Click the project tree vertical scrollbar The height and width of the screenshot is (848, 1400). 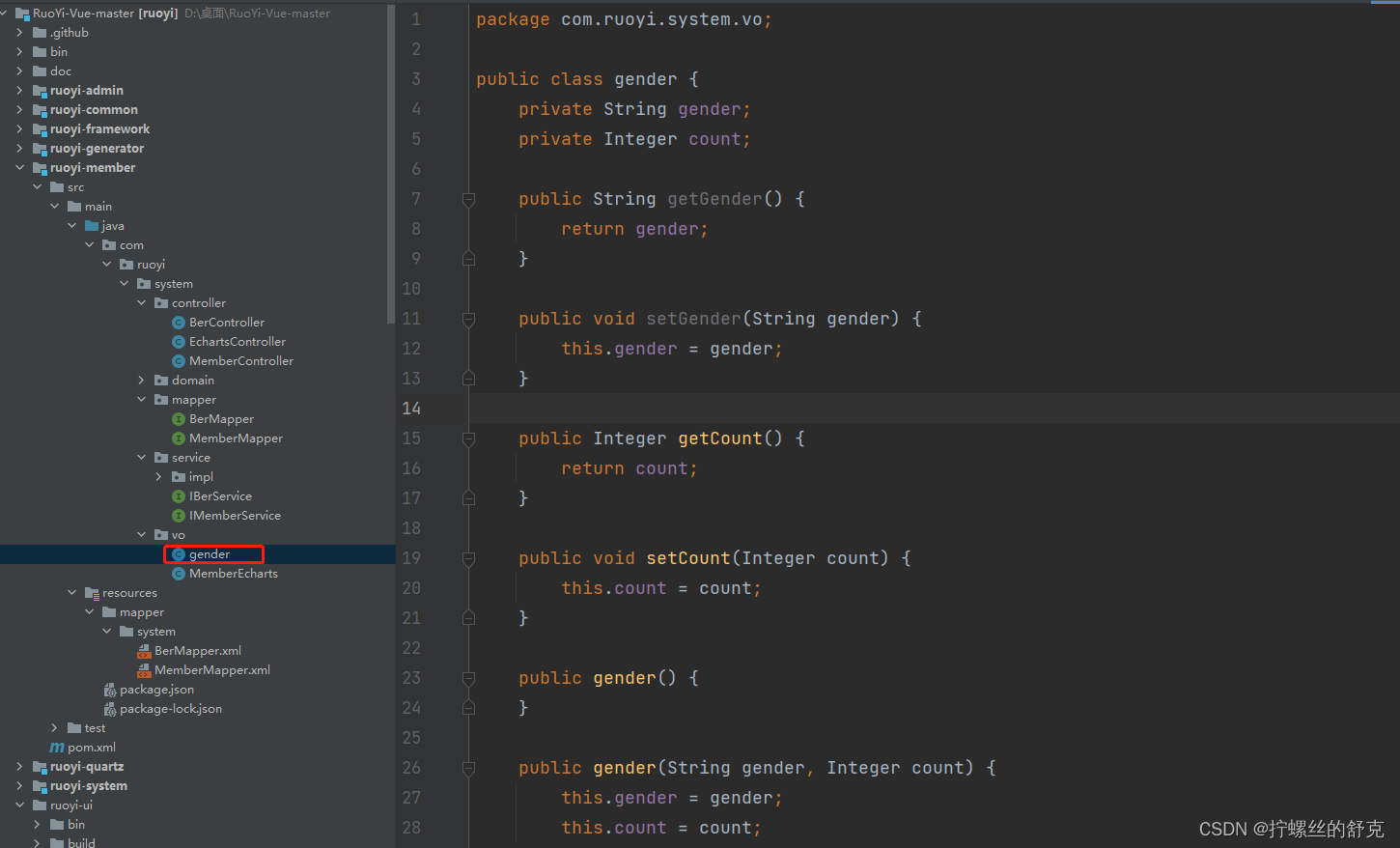[390, 164]
